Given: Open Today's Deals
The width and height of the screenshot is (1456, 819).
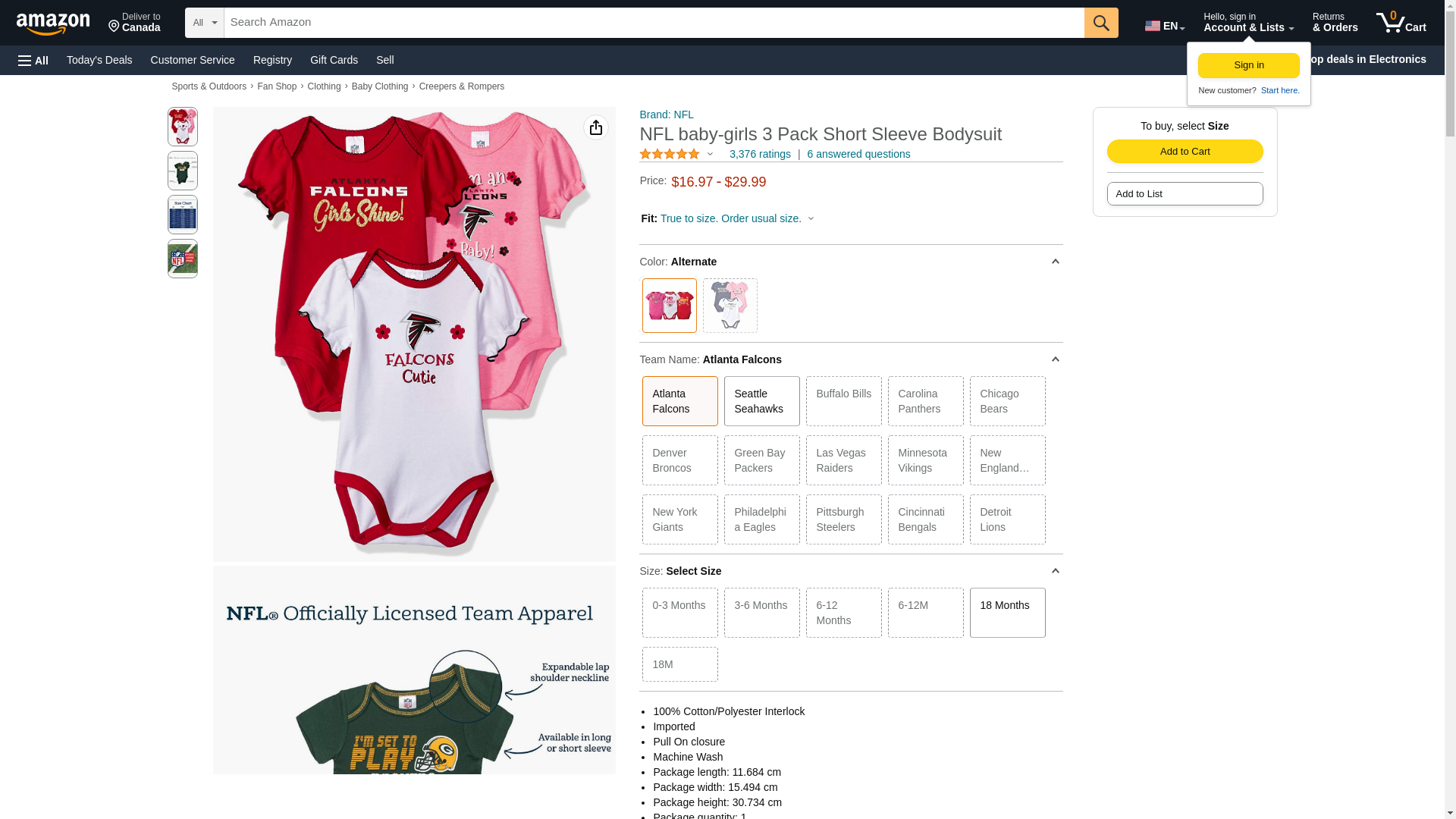Looking at the screenshot, I should (99, 60).
